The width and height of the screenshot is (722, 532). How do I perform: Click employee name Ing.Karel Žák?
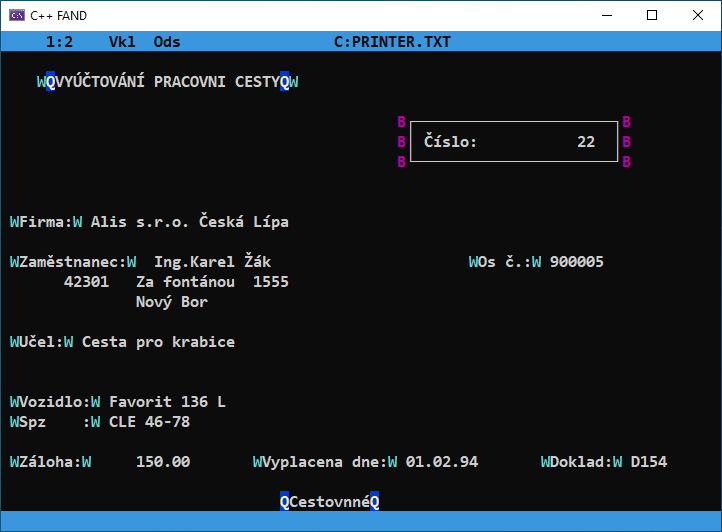pyautogui.click(x=212, y=262)
